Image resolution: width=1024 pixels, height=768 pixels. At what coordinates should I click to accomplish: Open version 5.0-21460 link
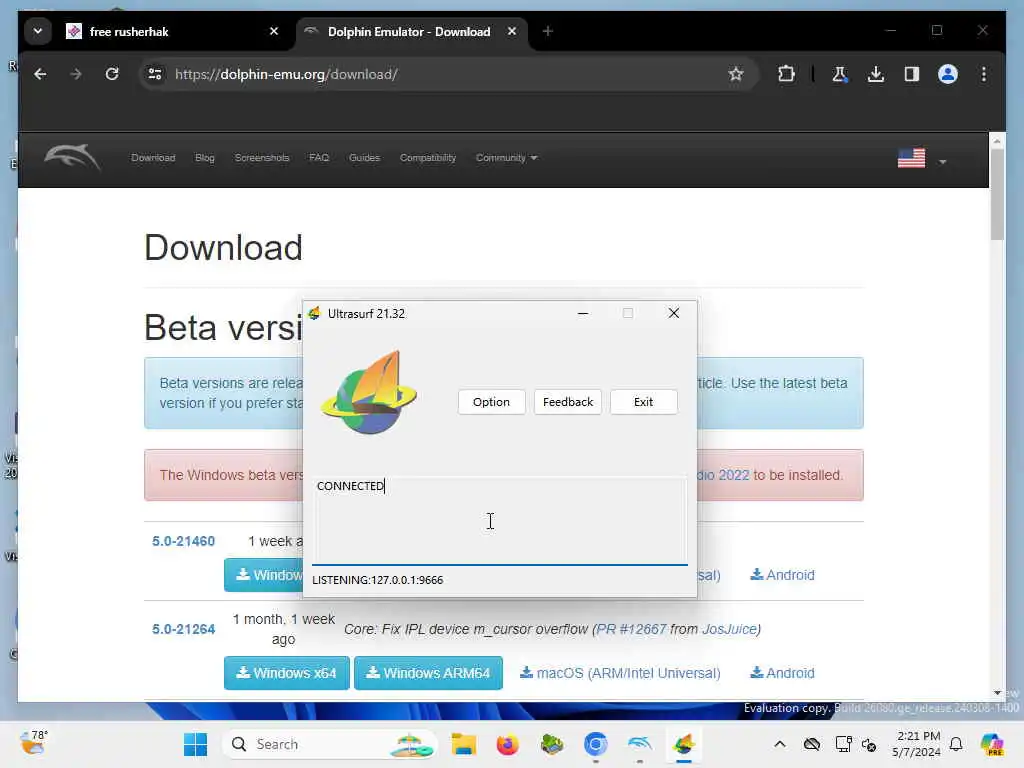(184, 541)
